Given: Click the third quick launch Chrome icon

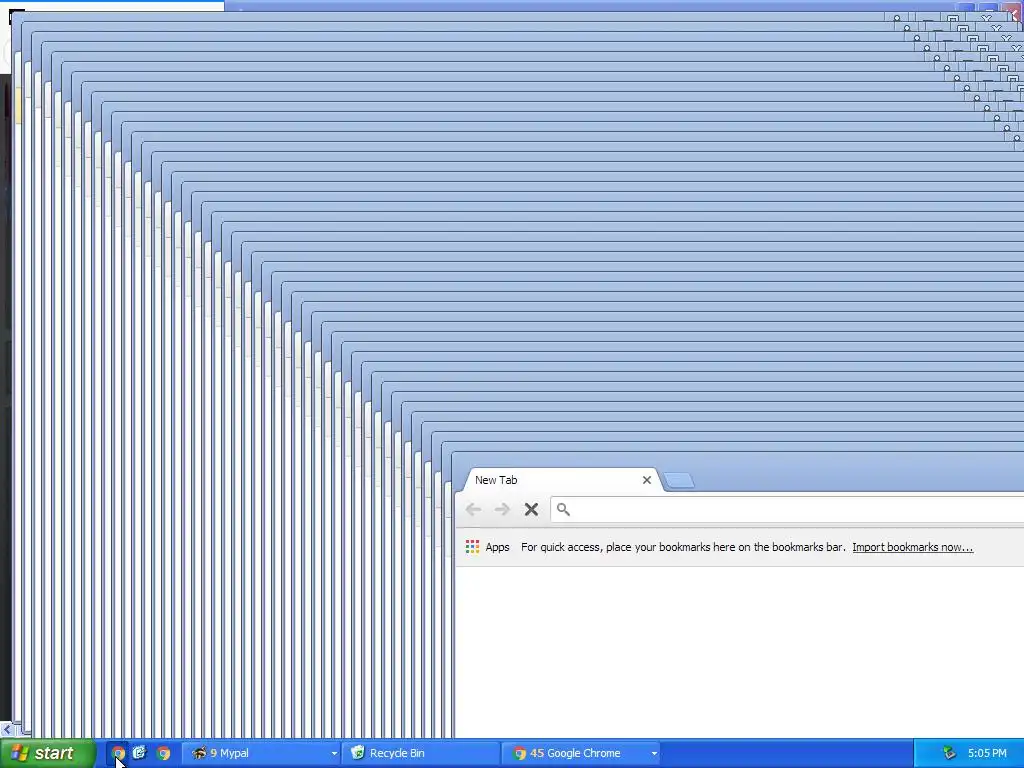Looking at the screenshot, I should click(163, 753).
